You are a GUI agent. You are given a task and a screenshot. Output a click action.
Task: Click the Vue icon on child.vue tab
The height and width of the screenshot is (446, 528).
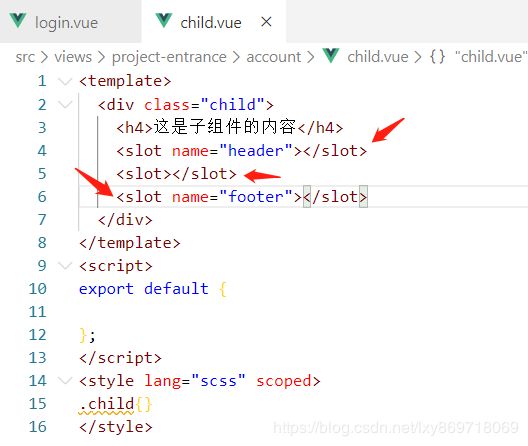pyautogui.click(x=164, y=21)
